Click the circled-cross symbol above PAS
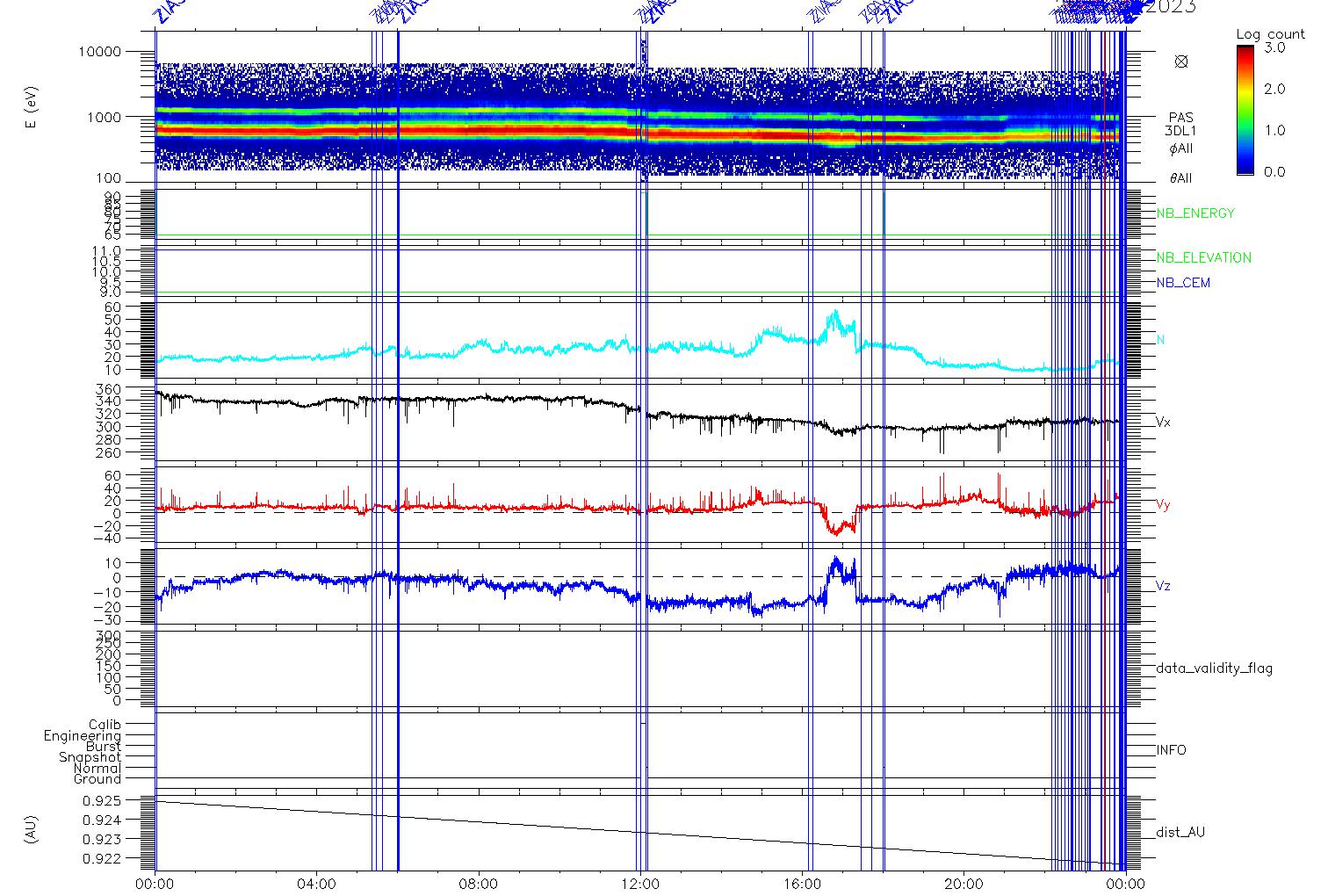 (1181, 61)
